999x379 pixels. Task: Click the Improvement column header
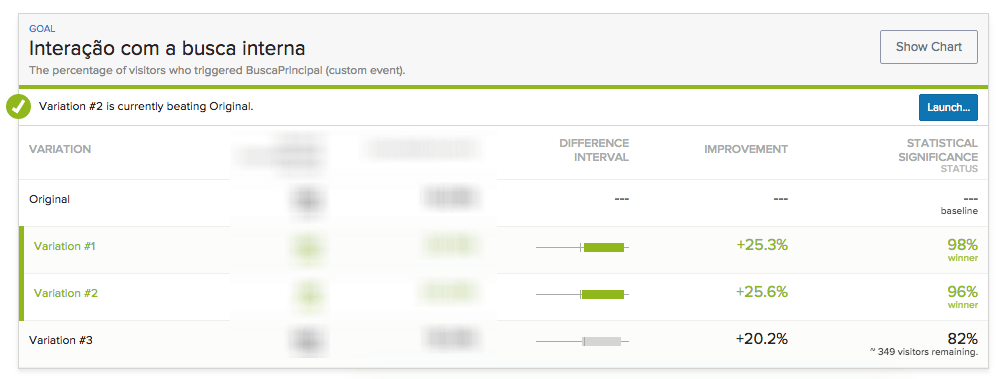[746, 149]
